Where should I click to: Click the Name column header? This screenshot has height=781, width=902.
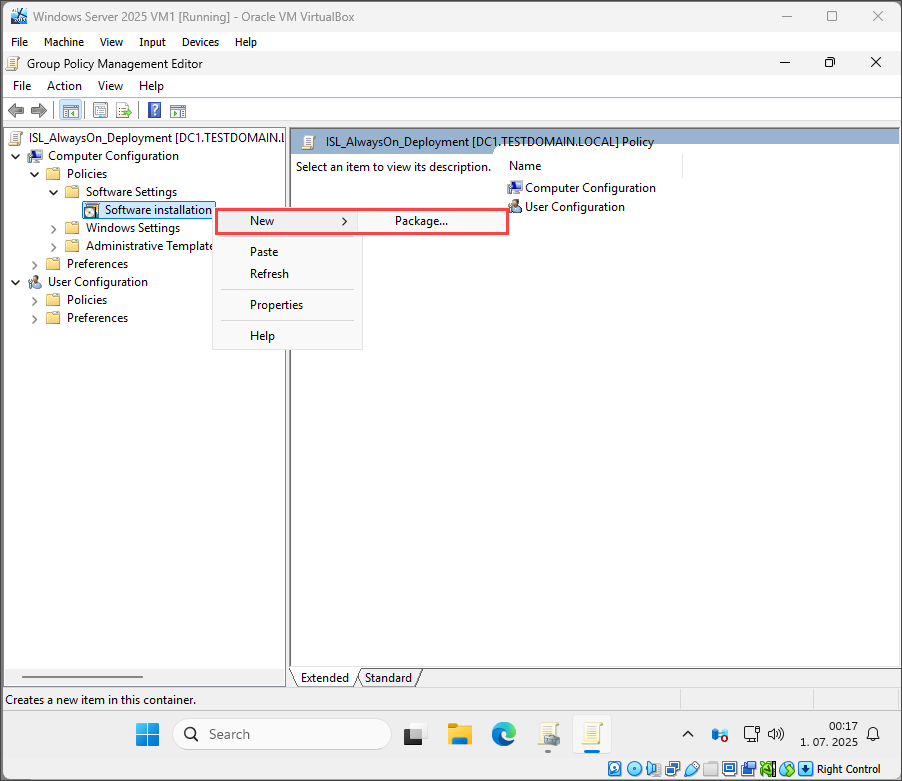point(594,166)
